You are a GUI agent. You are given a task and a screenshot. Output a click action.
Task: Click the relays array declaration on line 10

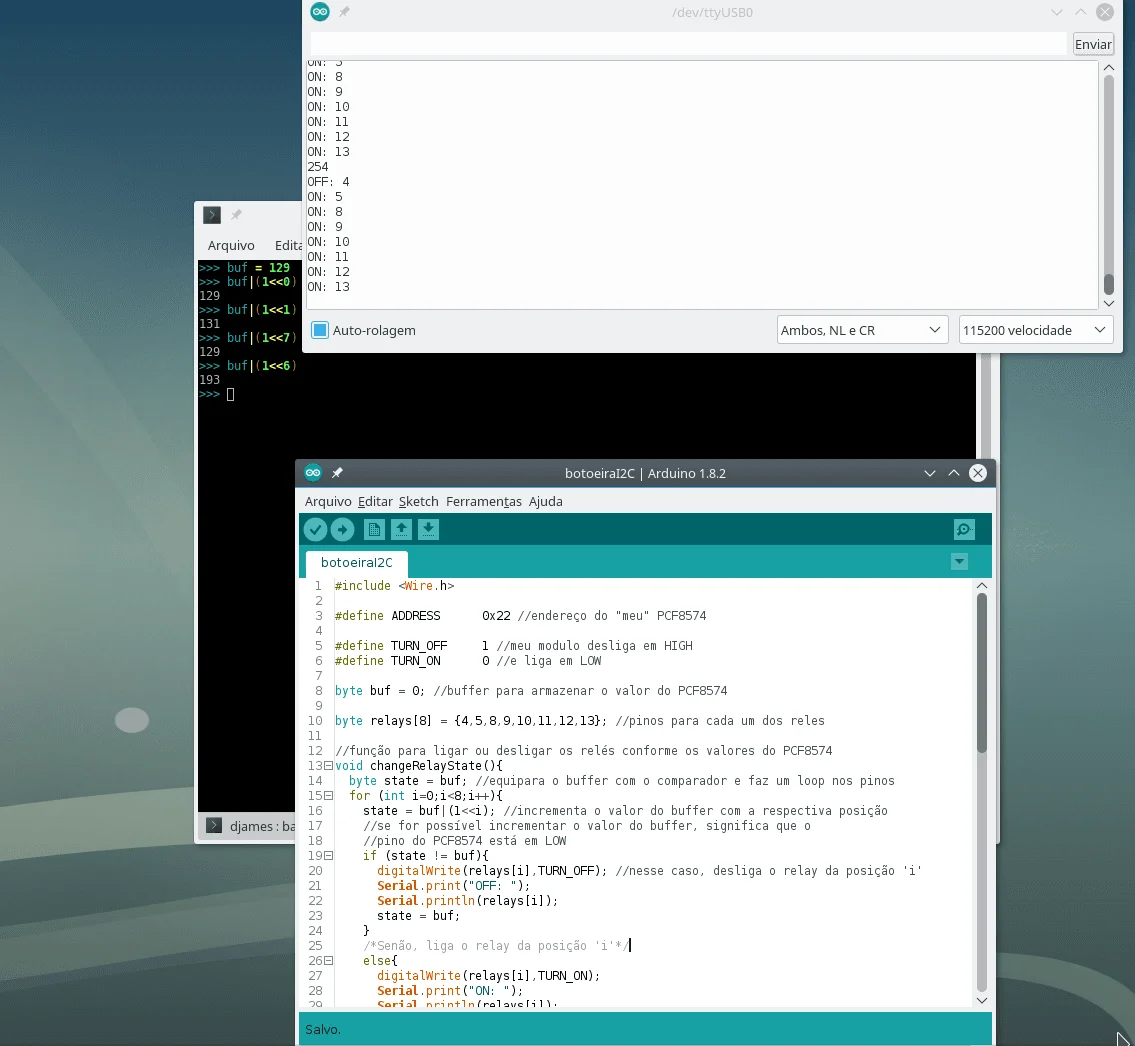[471, 721]
